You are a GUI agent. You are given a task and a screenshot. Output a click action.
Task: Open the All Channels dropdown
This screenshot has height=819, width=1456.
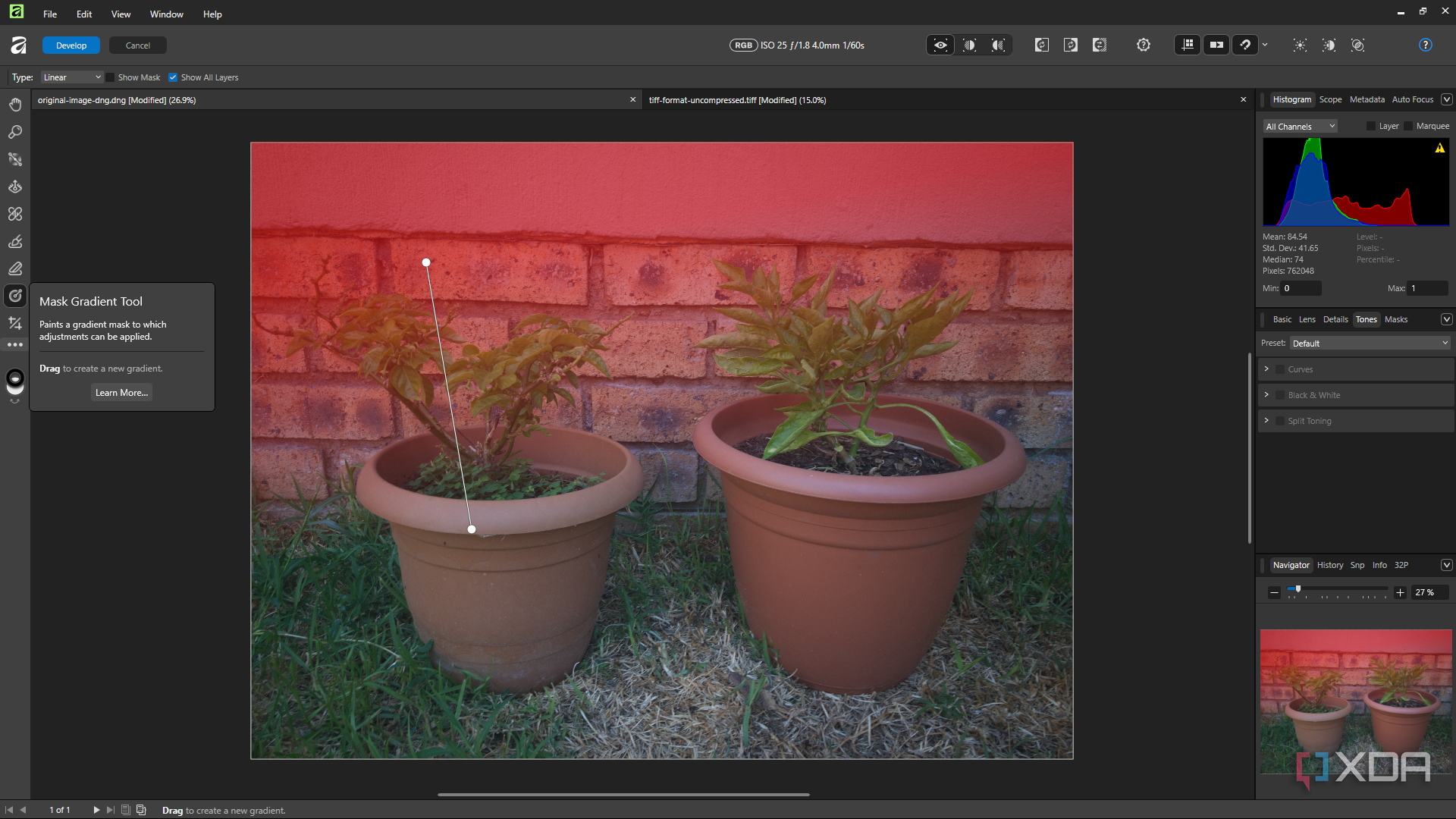coord(1300,127)
